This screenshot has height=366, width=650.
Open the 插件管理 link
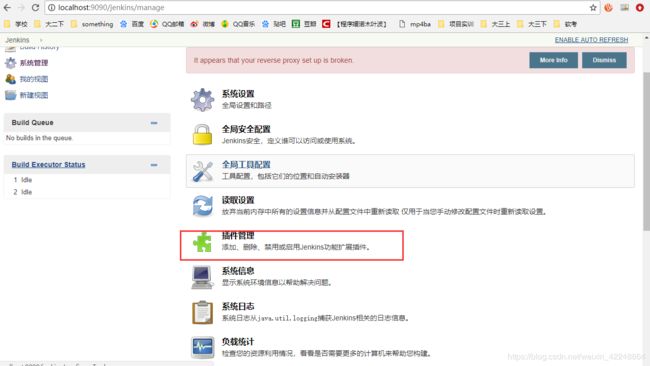click(x=238, y=235)
